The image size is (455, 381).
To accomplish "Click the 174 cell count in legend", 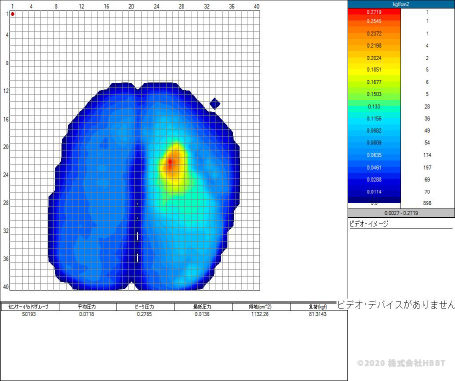I will [x=427, y=155].
